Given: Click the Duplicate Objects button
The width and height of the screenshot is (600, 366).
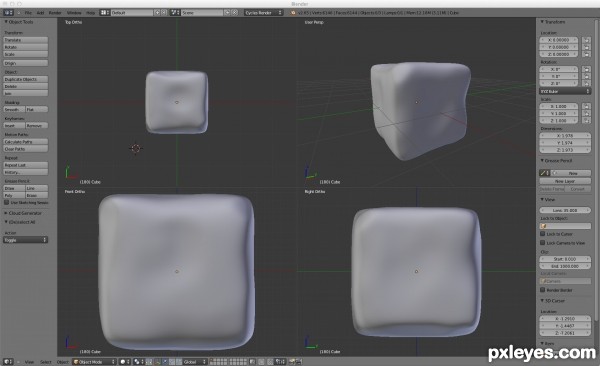Looking at the screenshot, I should click(26, 79).
